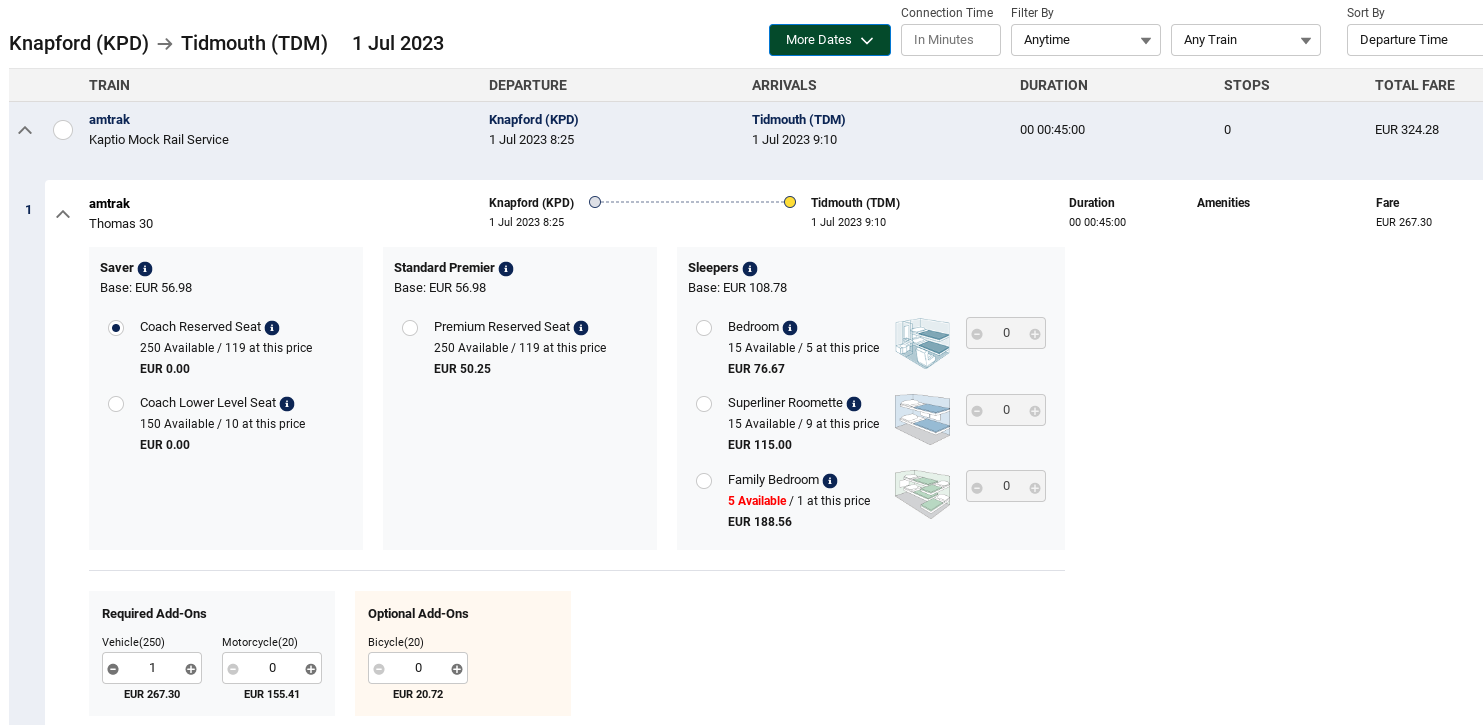Click info icon beside Superliner Roomette

[854, 404]
